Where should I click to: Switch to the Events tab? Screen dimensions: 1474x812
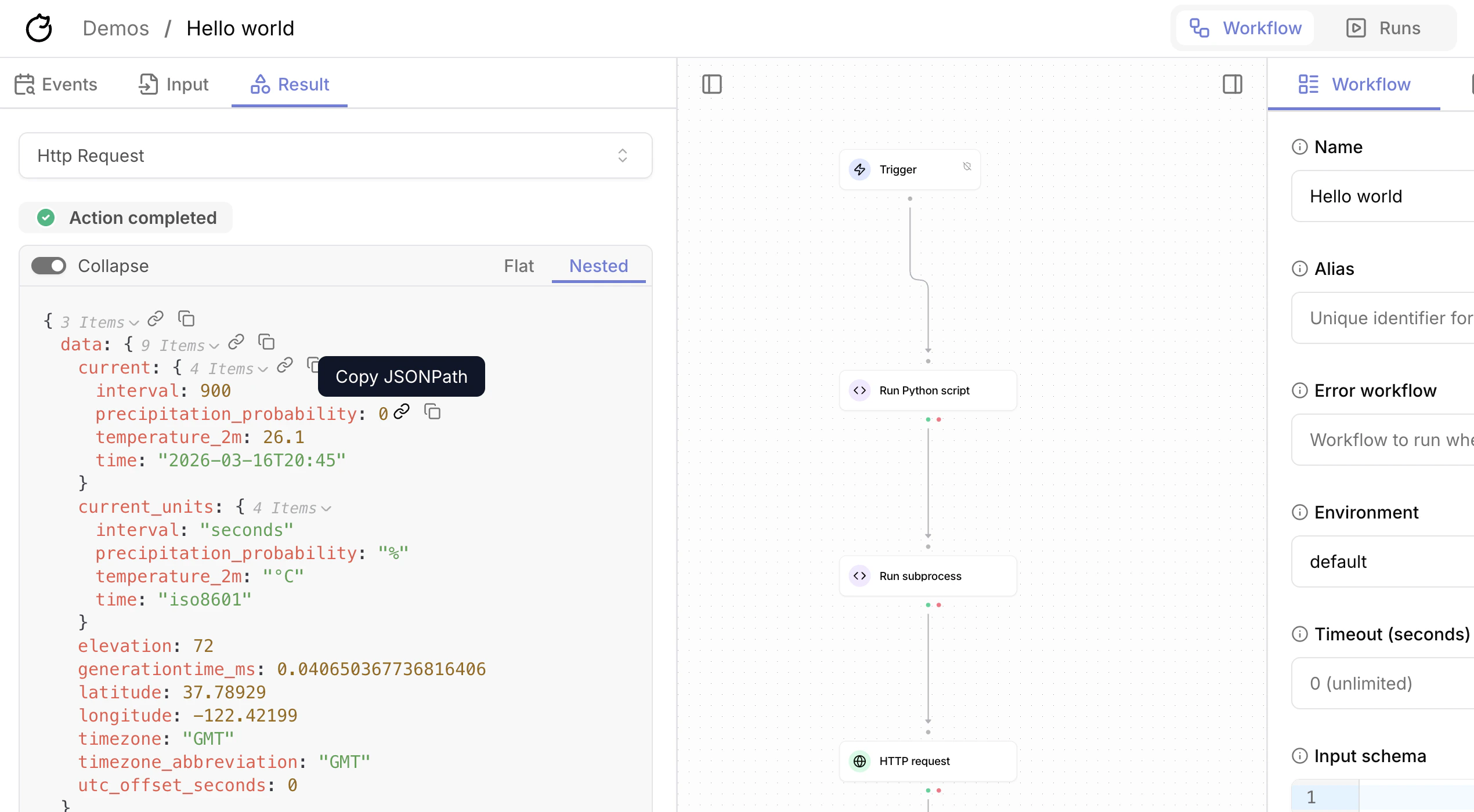(x=56, y=84)
